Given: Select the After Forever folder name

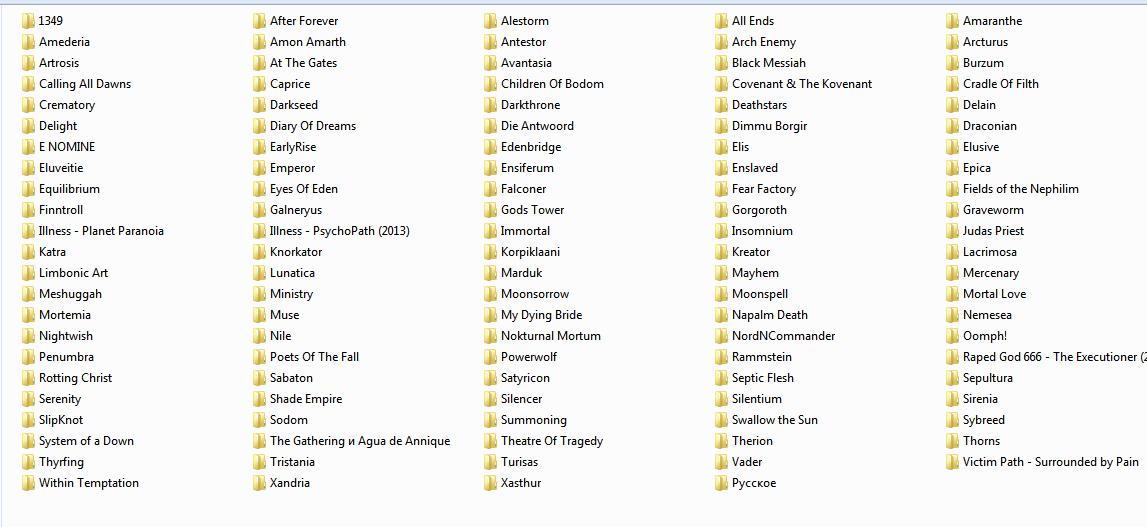Looking at the screenshot, I should pyautogui.click(x=304, y=20).
